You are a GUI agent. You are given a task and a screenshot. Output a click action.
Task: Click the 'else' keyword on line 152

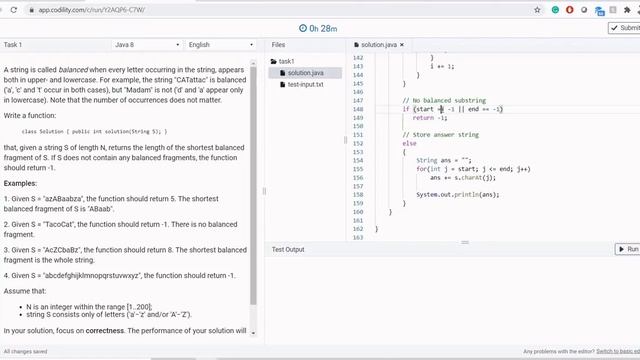click(x=409, y=143)
